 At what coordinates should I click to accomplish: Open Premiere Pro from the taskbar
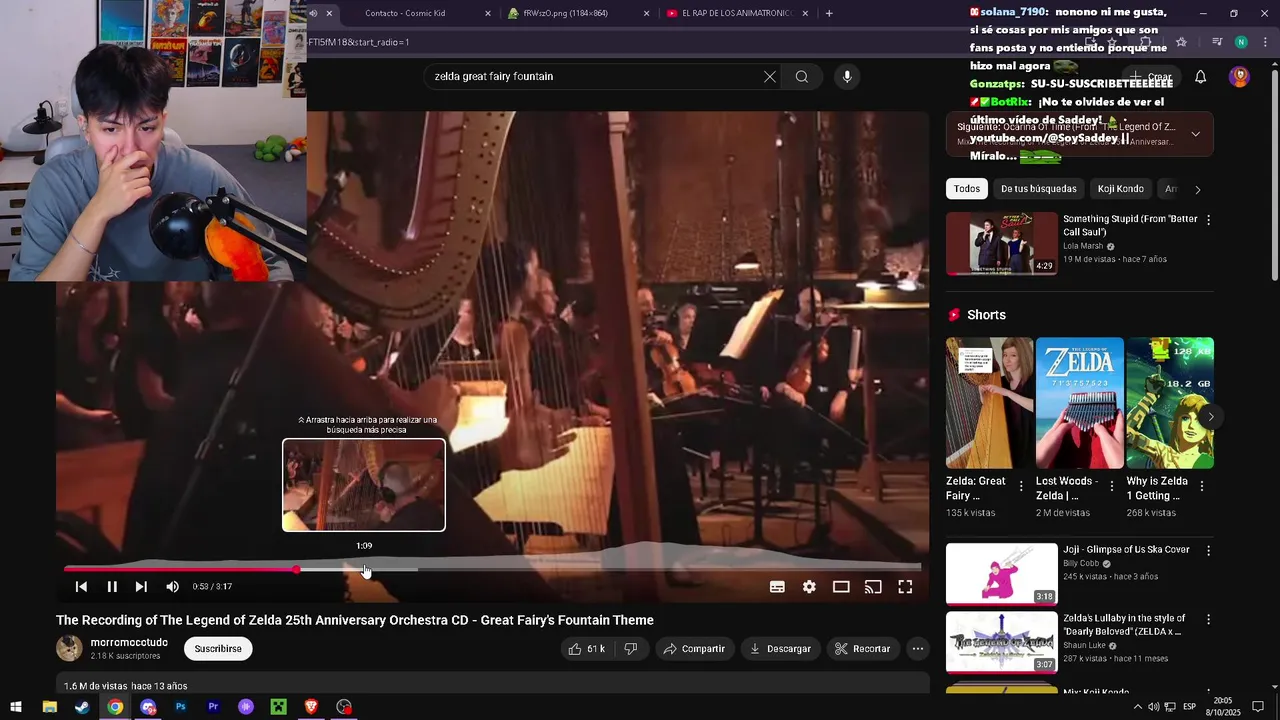coord(213,707)
